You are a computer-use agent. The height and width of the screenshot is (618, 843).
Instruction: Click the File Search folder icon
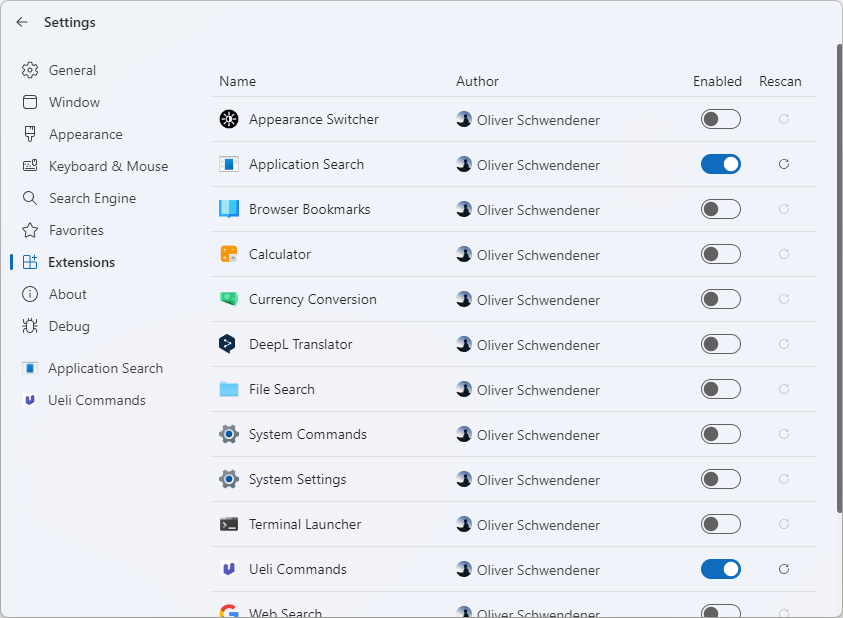pos(229,389)
